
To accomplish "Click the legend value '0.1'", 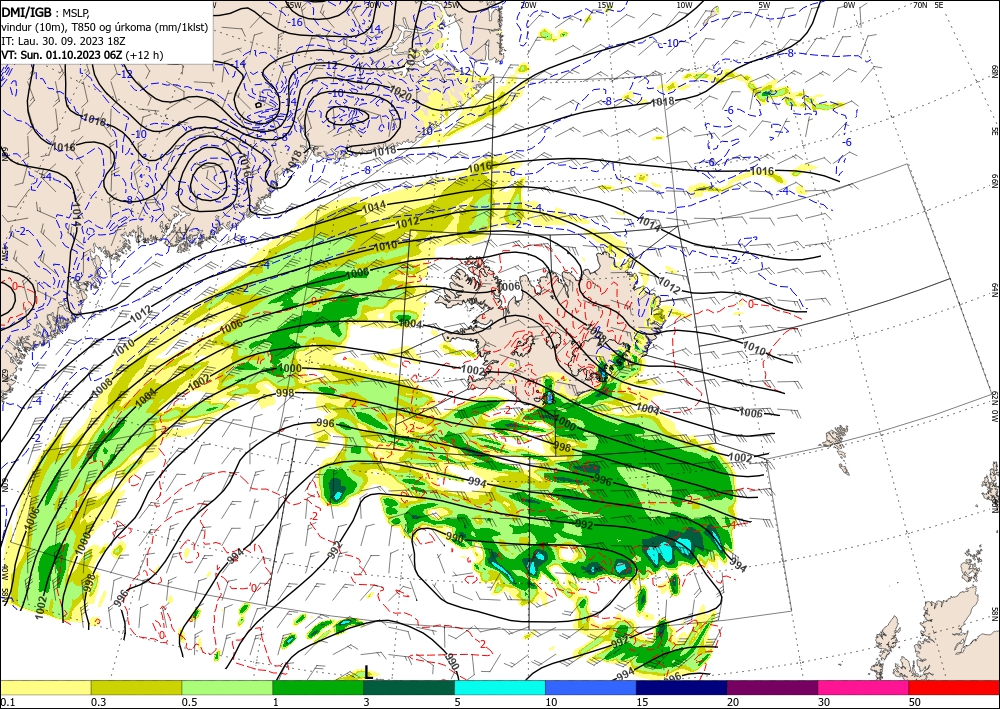I will 7,702.
